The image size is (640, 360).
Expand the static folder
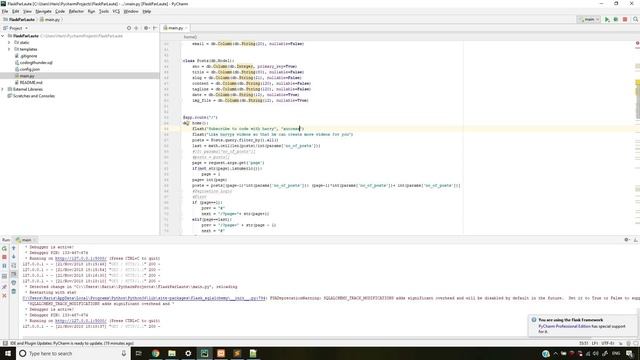click(x=9, y=42)
